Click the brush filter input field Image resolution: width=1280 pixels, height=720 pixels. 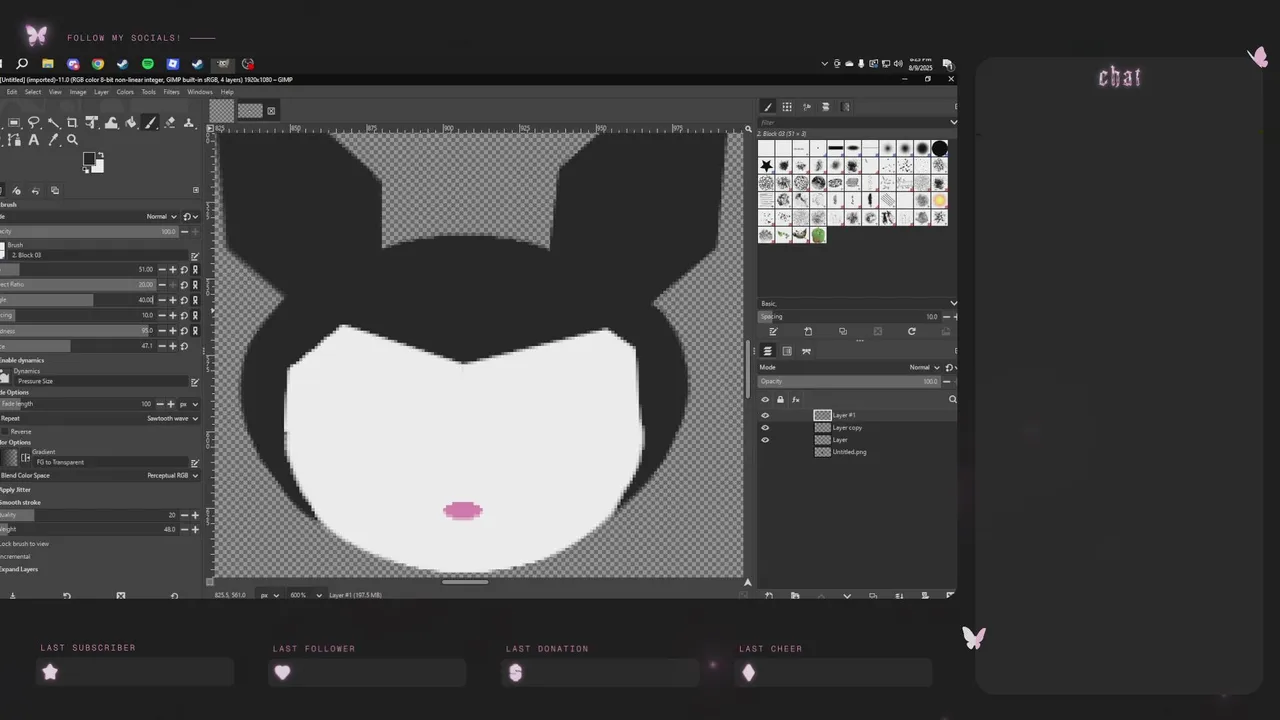click(852, 122)
